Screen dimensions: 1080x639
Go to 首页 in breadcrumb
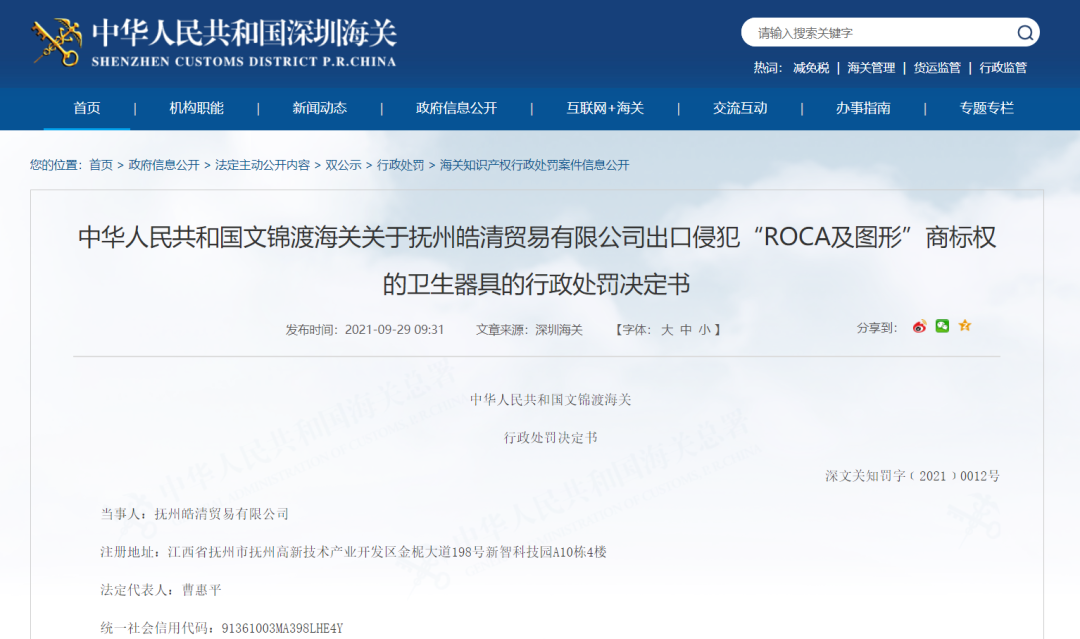[101, 165]
